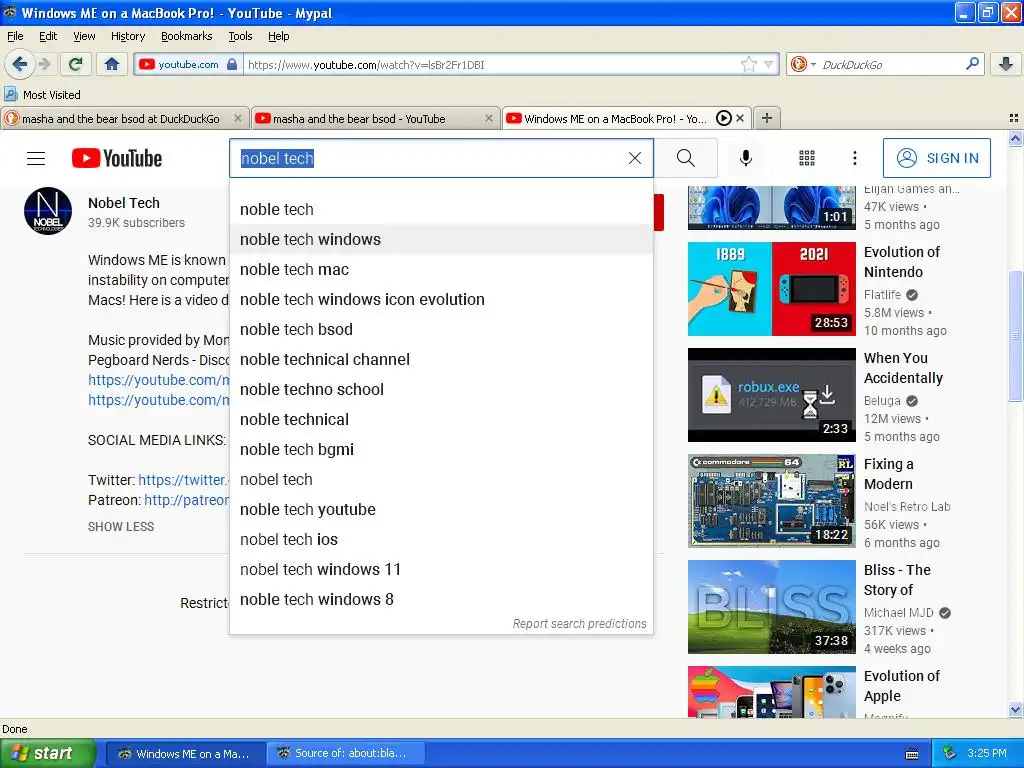Open the browser Home icon
Screen dimensions: 1024x768
[x=112, y=64]
